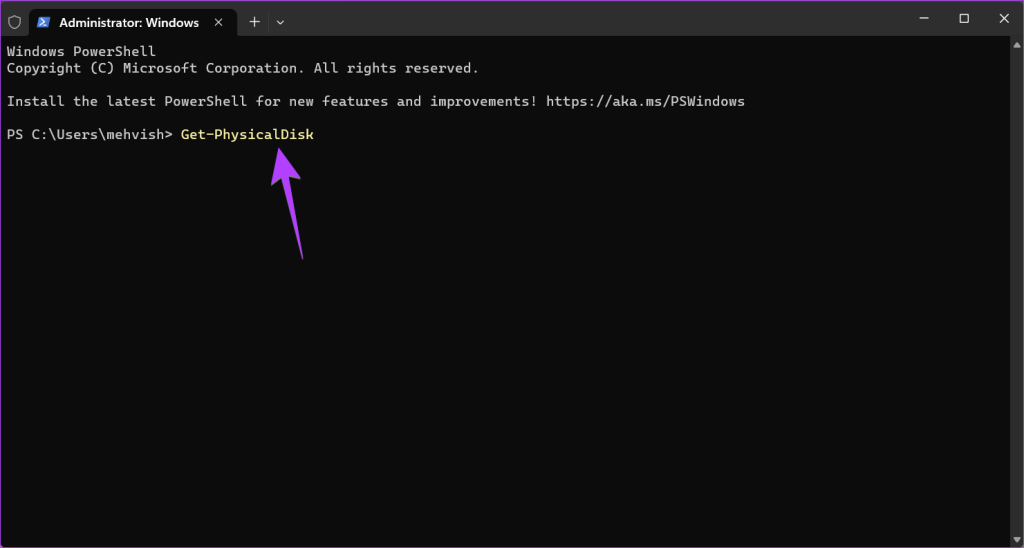Click the administrator shield icon in title bar
1024x548 pixels.
pos(14,22)
